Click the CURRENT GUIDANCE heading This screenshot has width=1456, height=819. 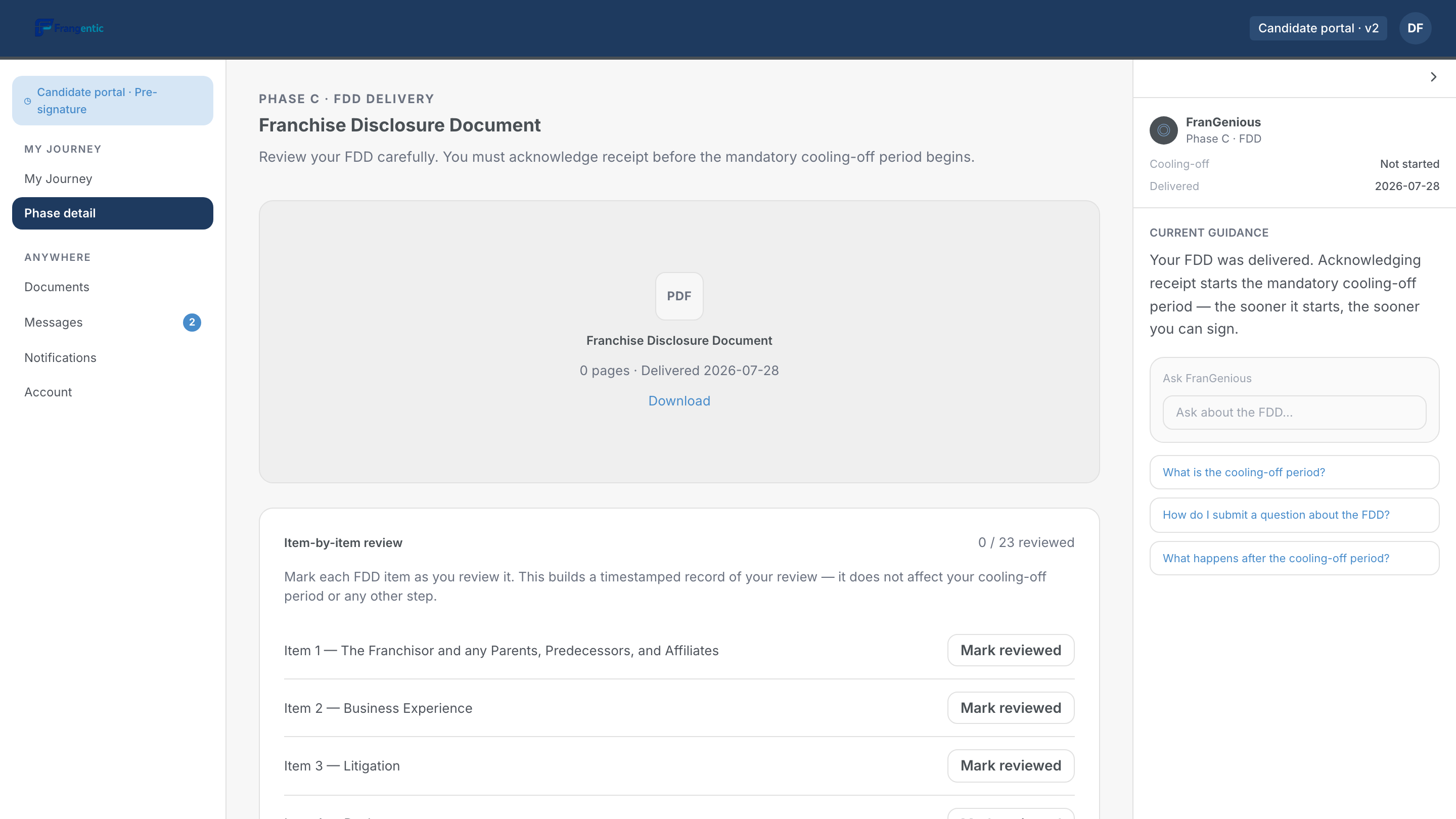pyautogui.click(x=1209, y=233)
